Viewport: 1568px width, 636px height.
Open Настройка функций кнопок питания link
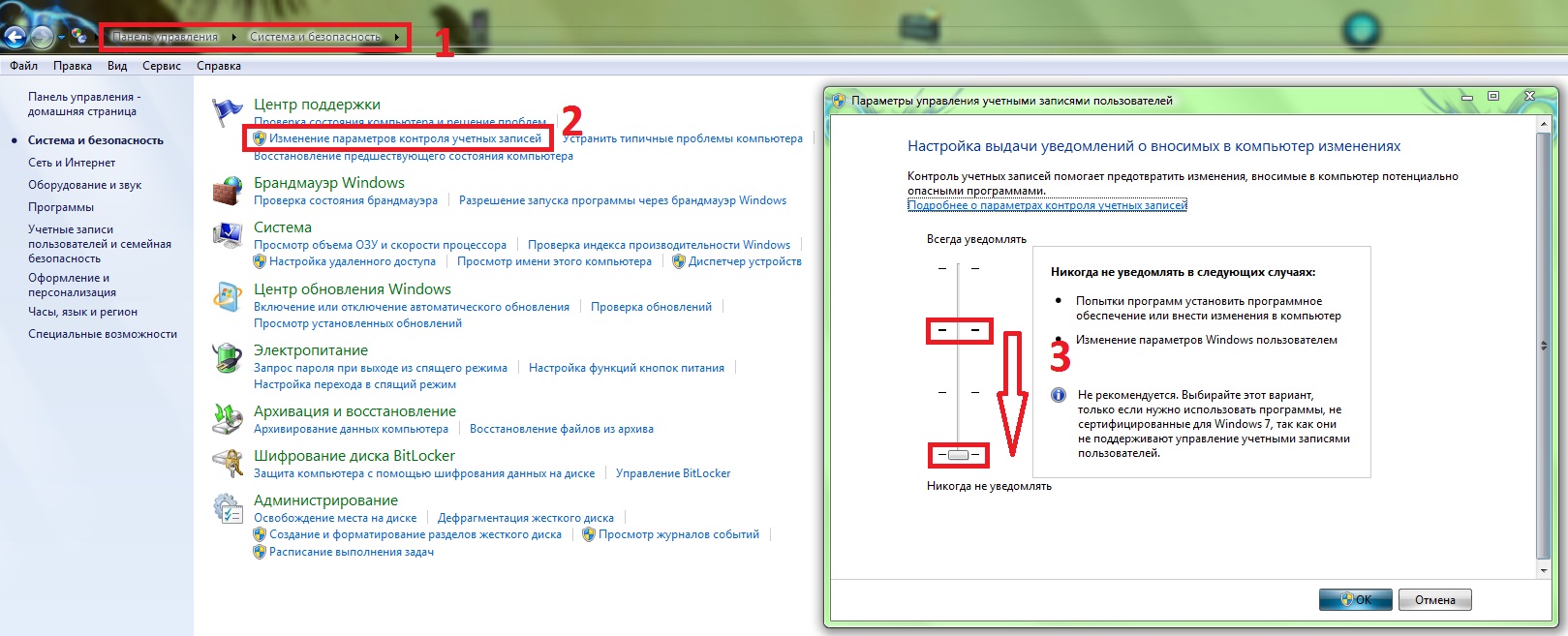point(627,368)
